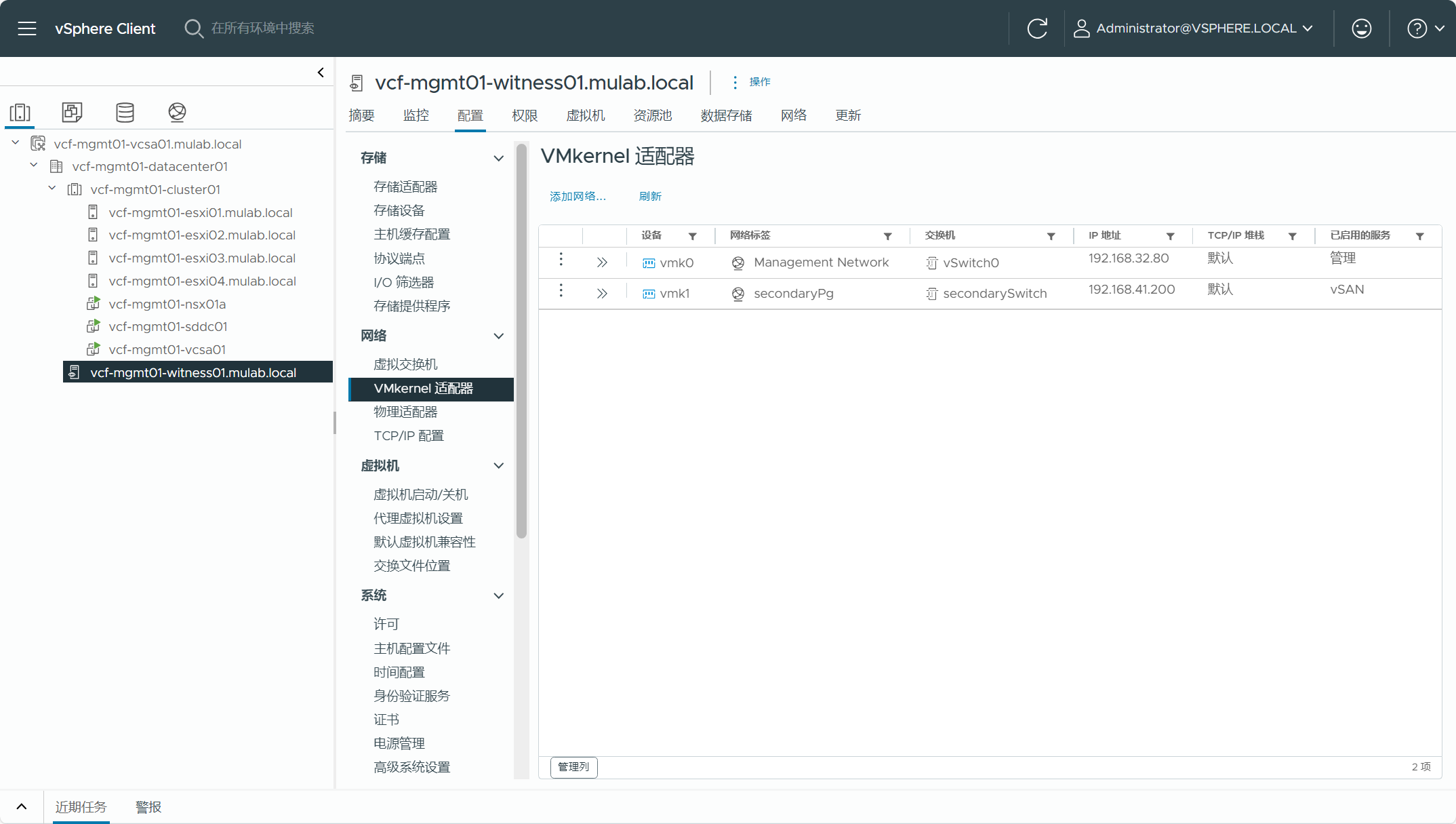Viewport: 1456px width, 824px height.
Task: Select 物理适配器 in network settings
Action: point(405,412)
